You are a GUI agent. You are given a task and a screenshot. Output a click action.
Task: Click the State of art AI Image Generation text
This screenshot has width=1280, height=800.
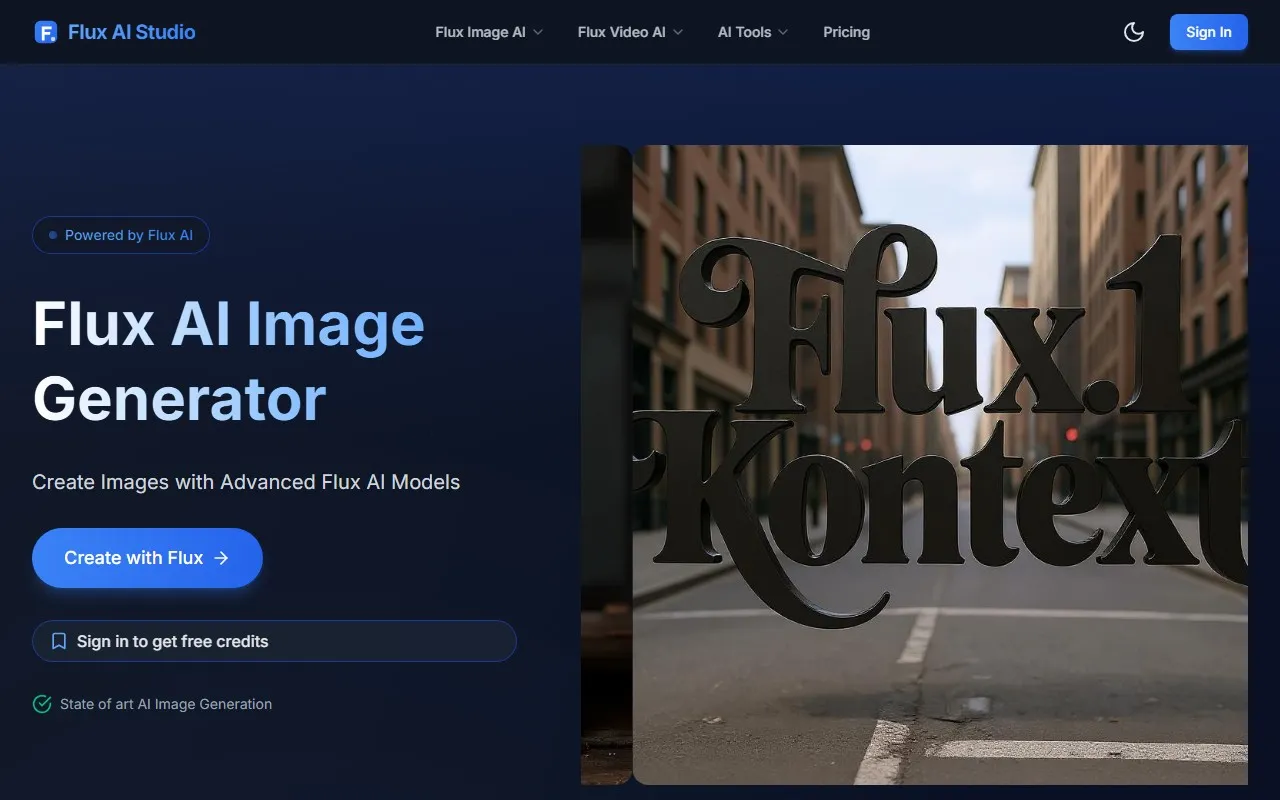pyautogui.click(x=166, y=704)
